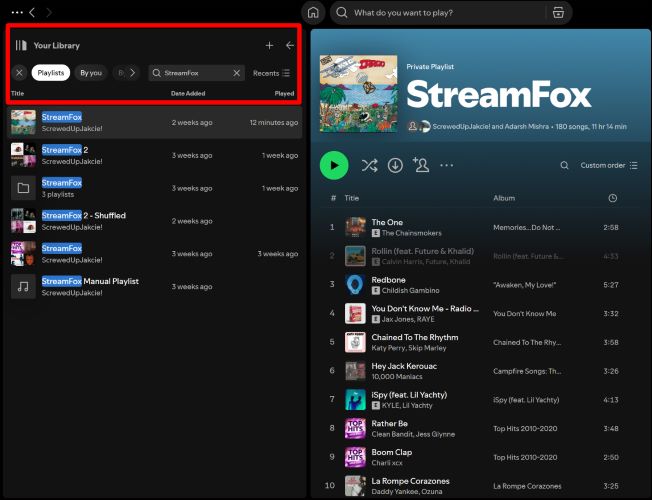Select the track 'The One'
This screenshot has height=500, width=652.
(x=387, y=222)
